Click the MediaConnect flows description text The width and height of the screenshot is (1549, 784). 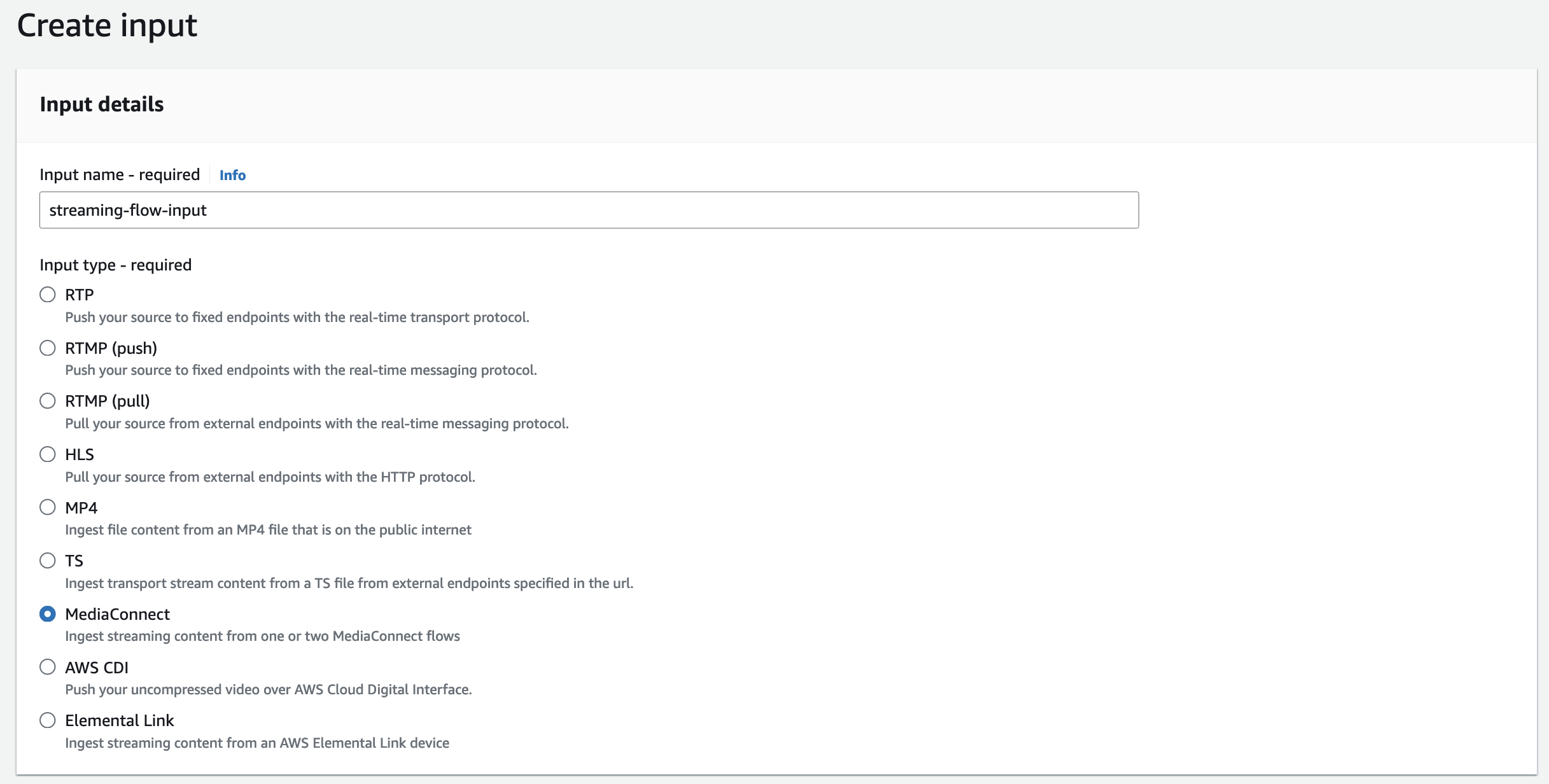click(262, 636)
